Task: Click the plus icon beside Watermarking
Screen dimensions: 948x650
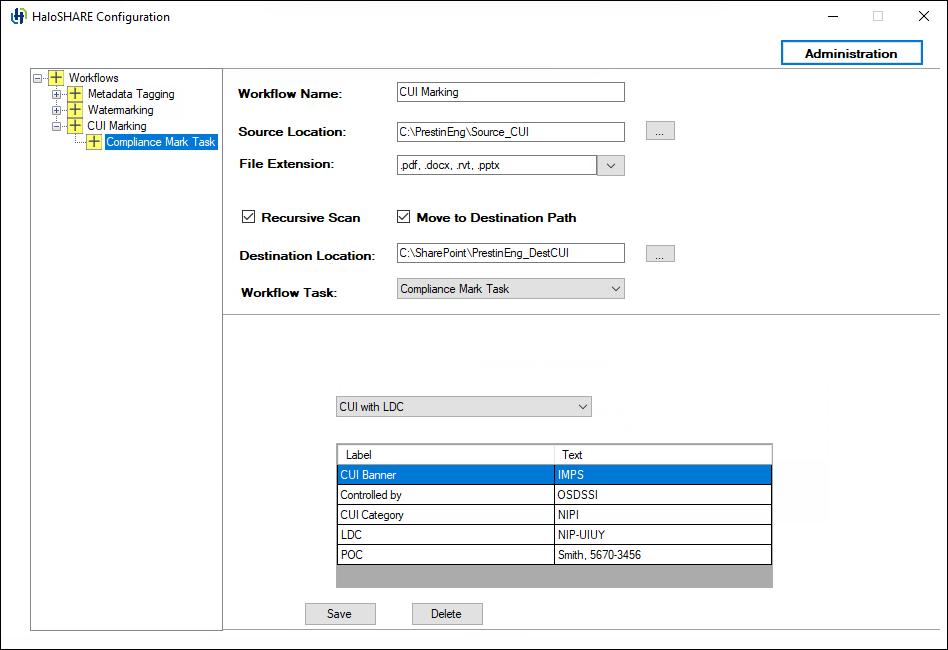Action: [74, 110]
